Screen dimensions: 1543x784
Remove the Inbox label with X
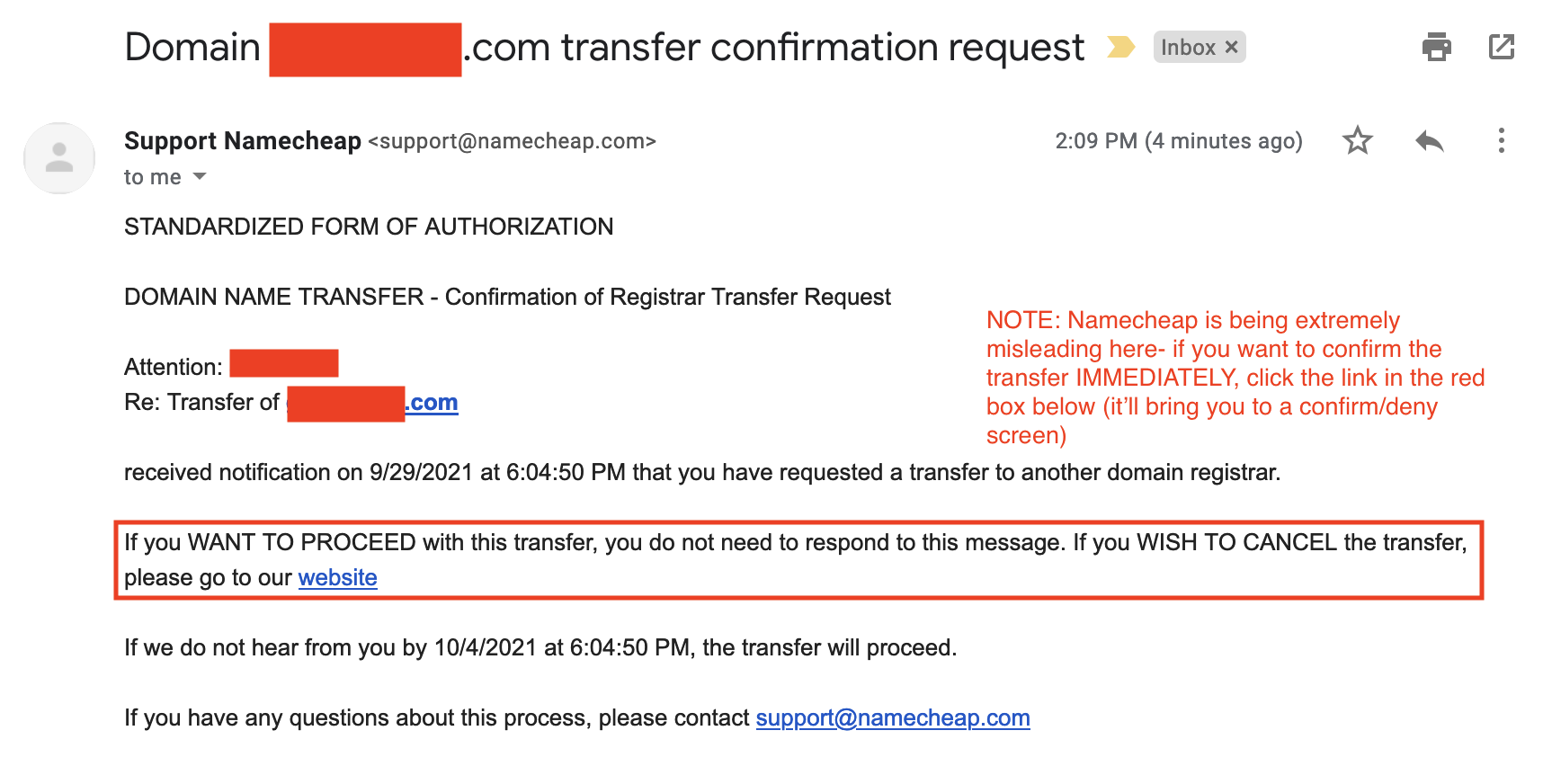(x=1232, y=47)
